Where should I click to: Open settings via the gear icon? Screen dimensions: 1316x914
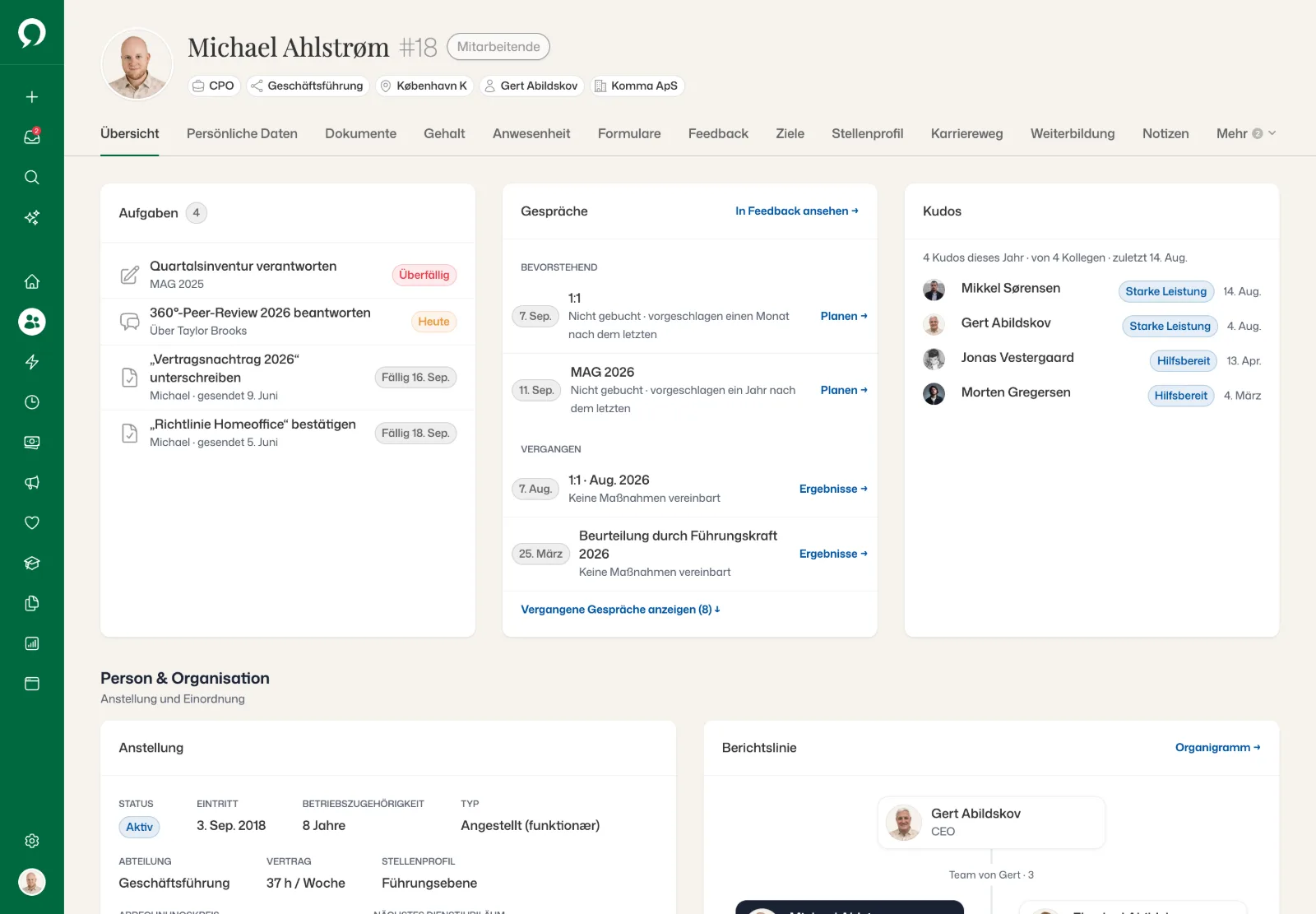[x=32, y=841]
